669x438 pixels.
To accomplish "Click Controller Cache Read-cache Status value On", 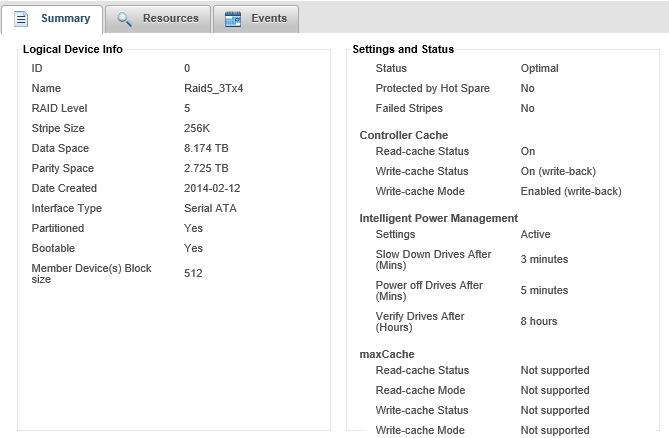I will pyautogui.click(x=528, y=151).
